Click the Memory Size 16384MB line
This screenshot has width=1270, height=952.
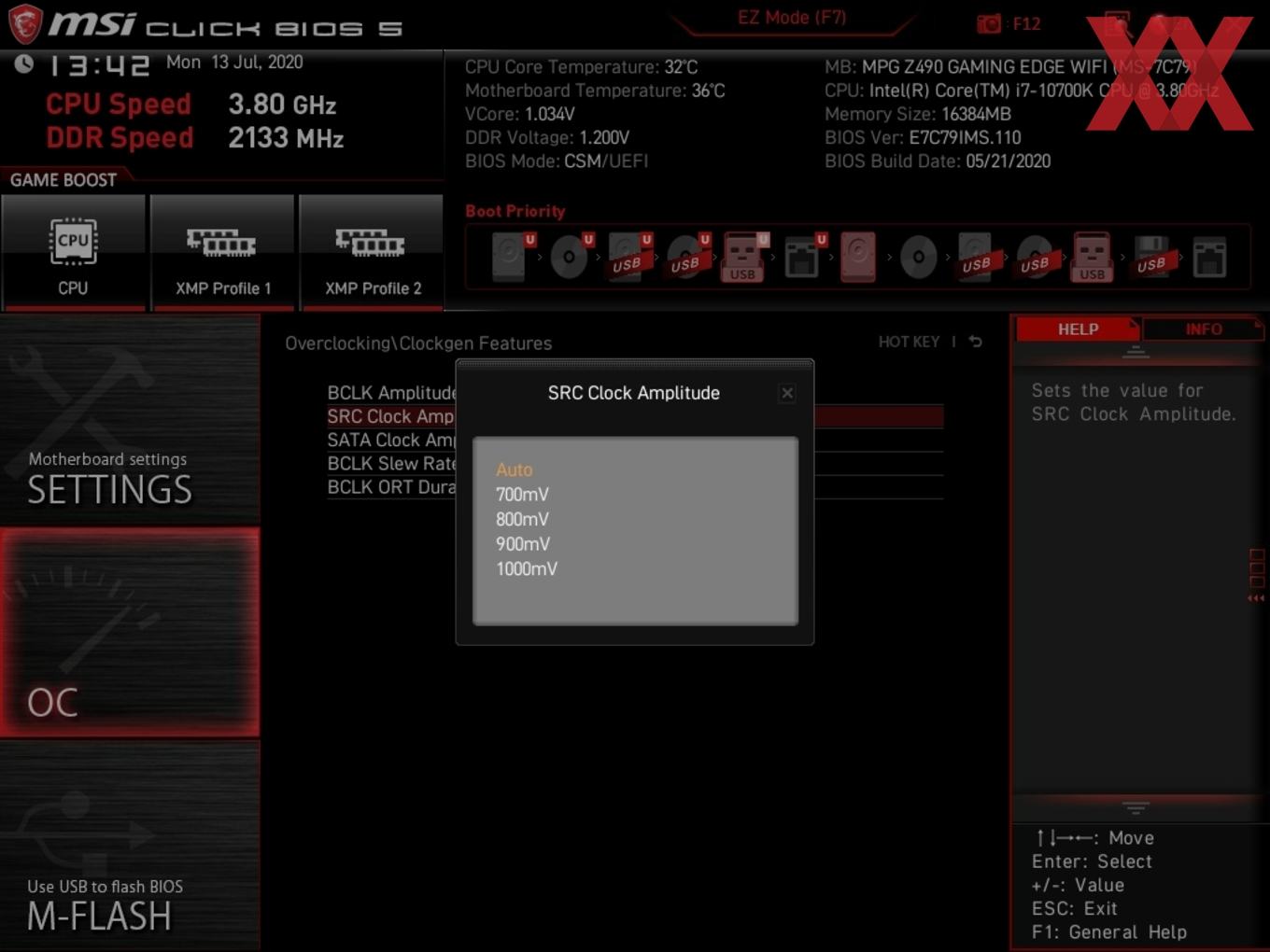[918, 114]
